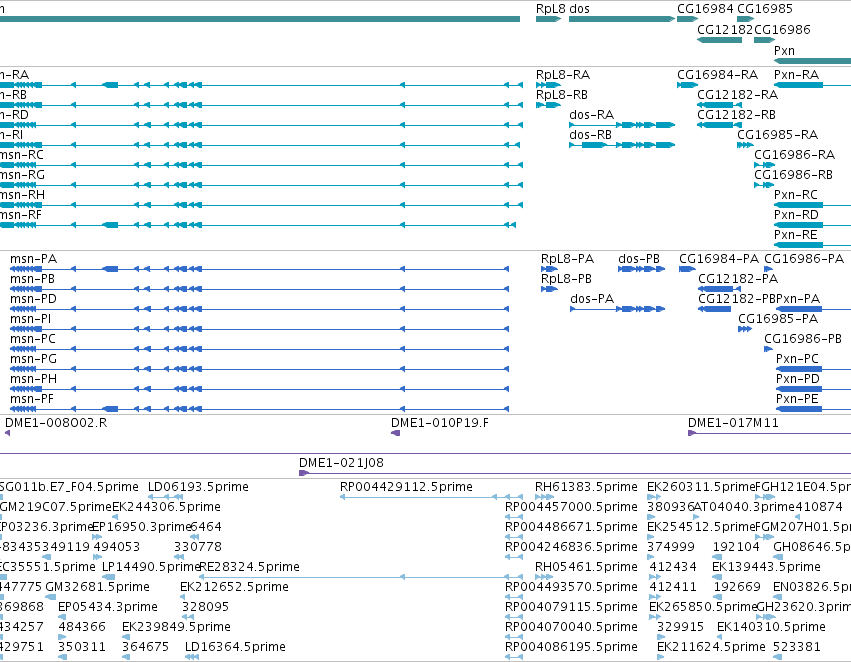Click EST EK239849.5prime

point(176,627)
